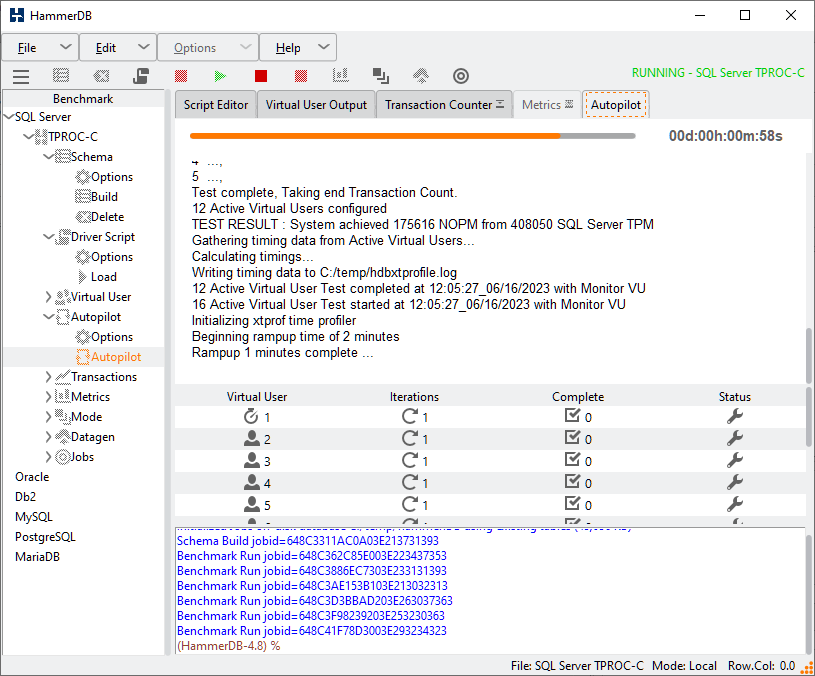The width and height of the screenshot is (815, 676).
Task: Click the Options menu in the menu bar
Action: pyautogui.click(x=208, y=48)
